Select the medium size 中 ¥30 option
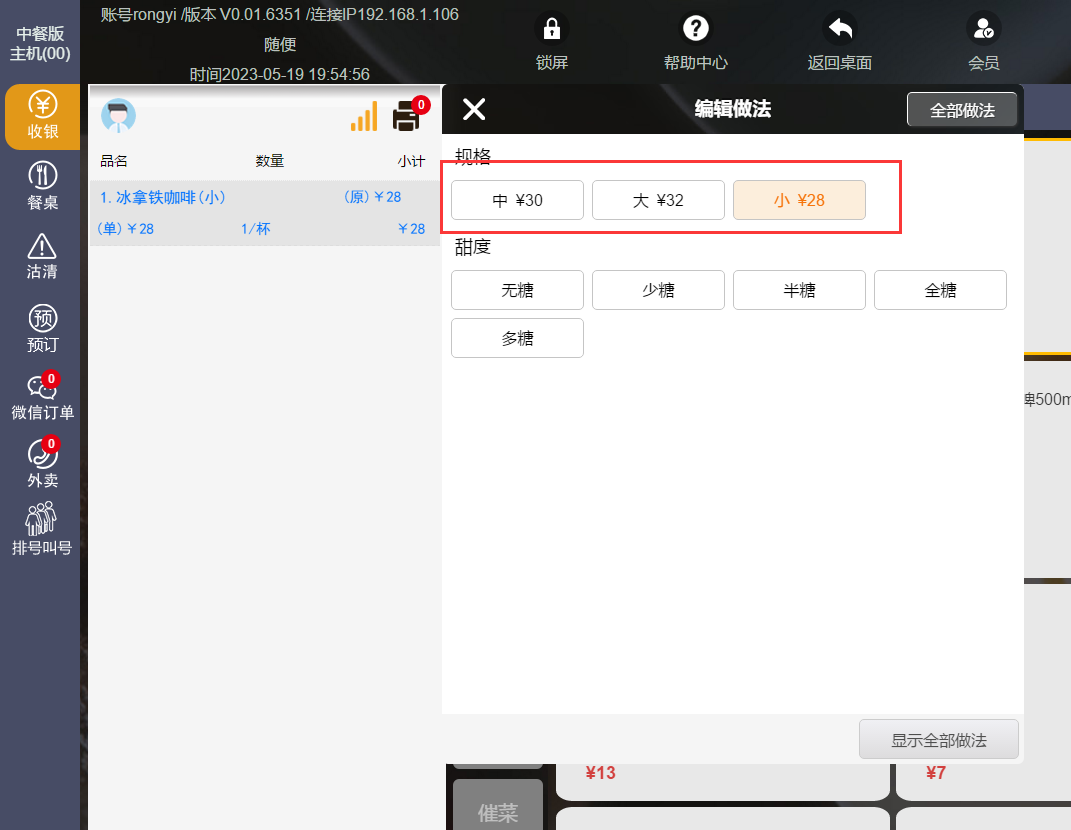 [517, 200]
